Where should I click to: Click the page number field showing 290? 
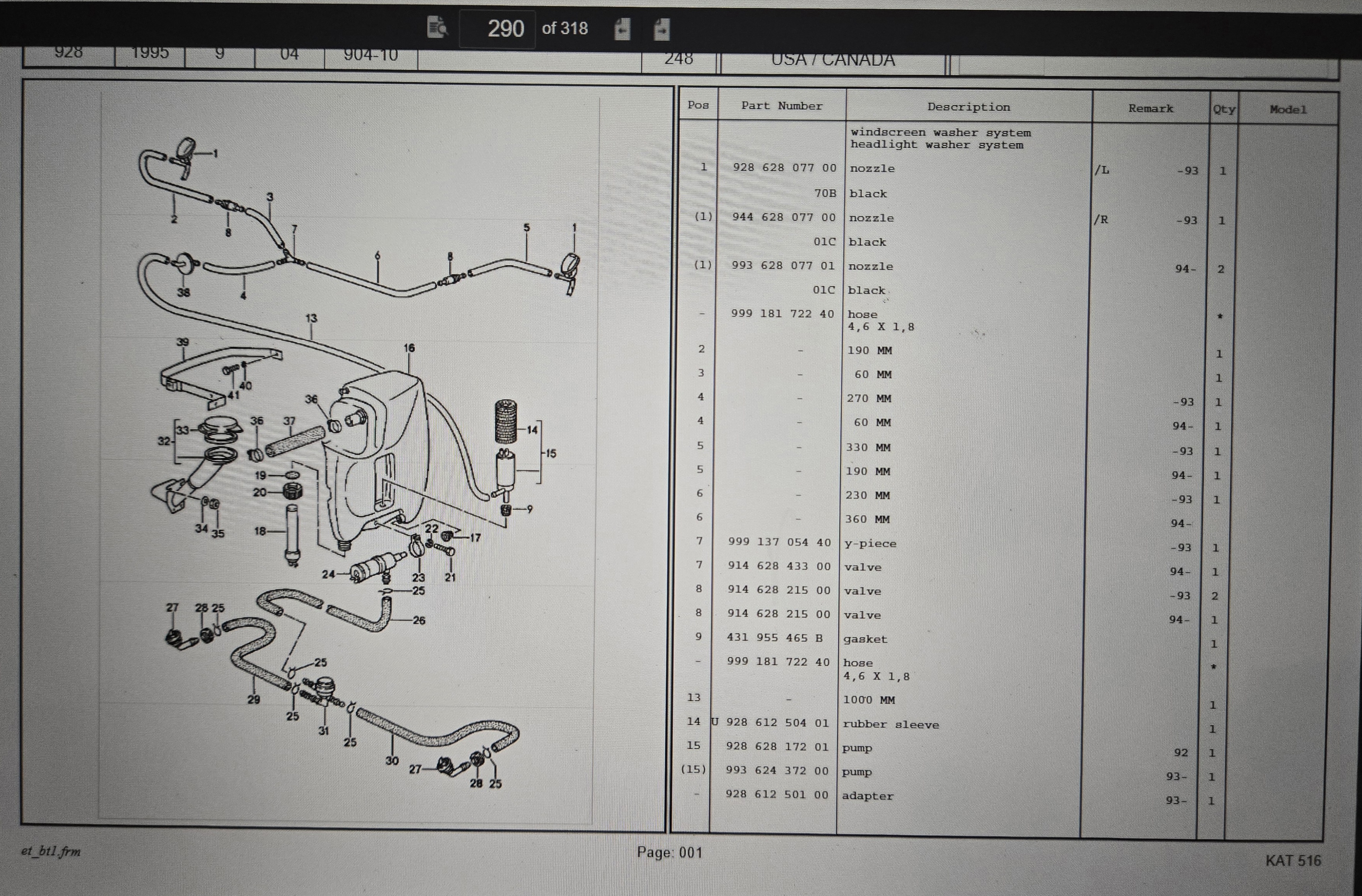tap(498, 29)
